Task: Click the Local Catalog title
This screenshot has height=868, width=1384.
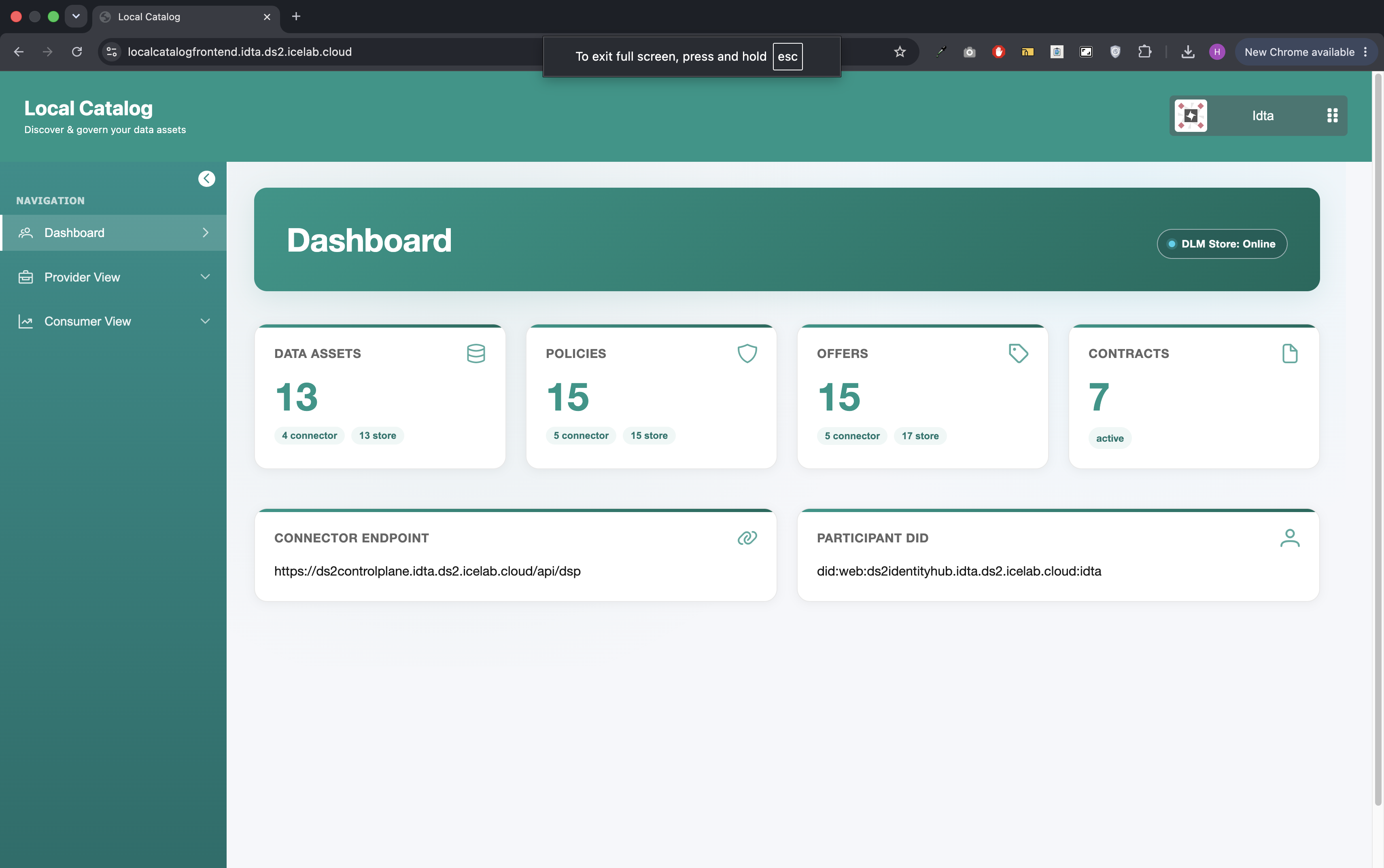Action: (89, 108)
